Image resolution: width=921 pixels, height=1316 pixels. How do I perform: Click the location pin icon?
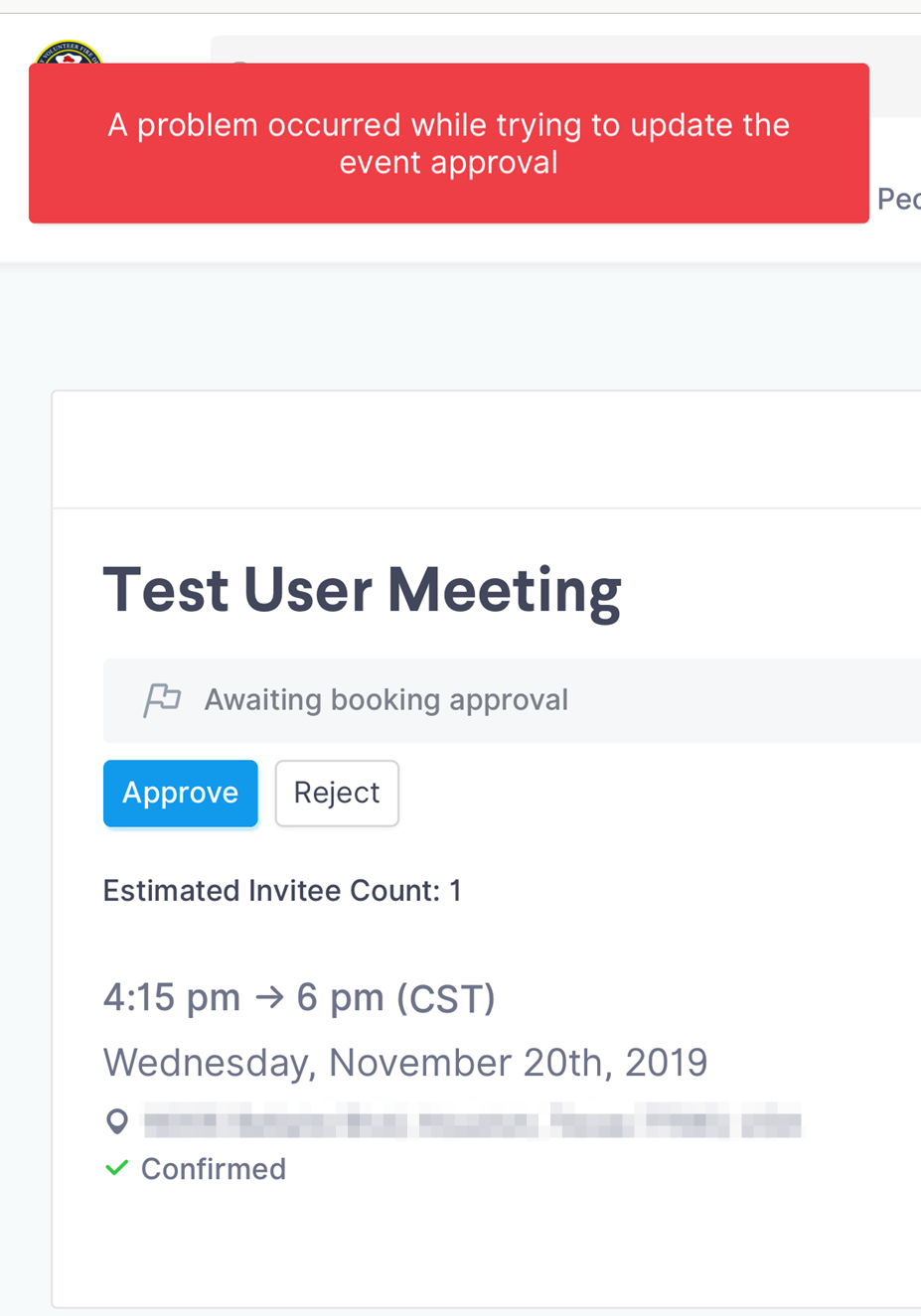click(x=117, y=1122)
